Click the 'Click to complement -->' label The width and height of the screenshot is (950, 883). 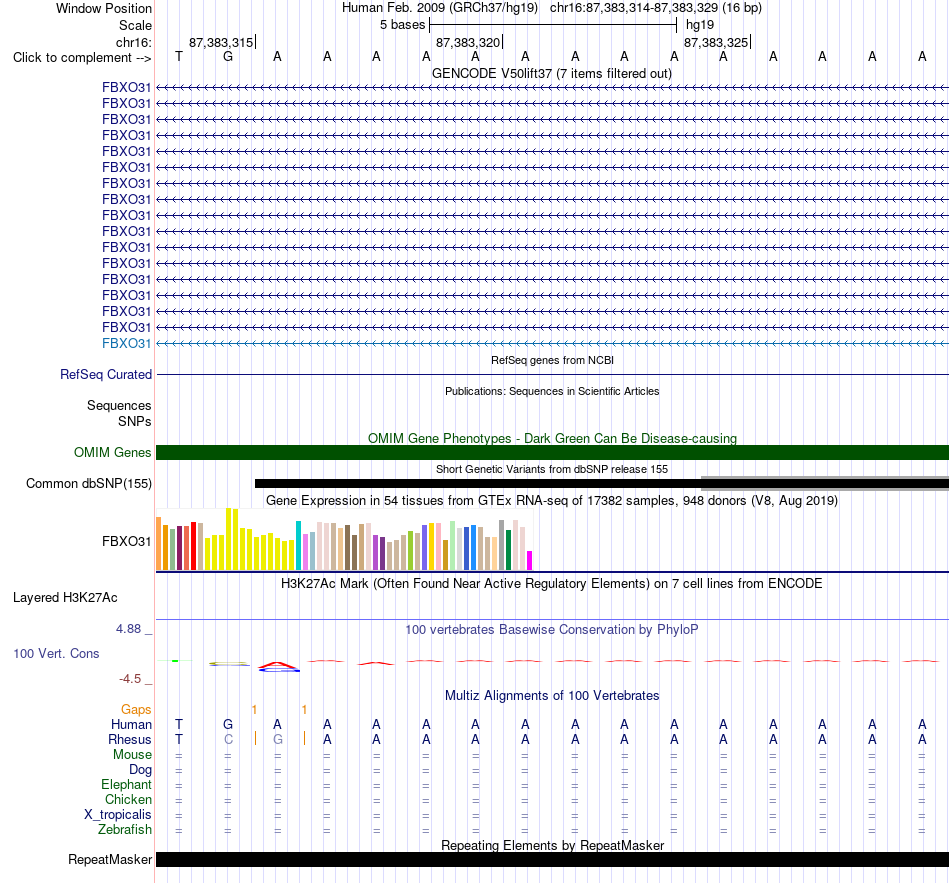[x=82, y=58]
